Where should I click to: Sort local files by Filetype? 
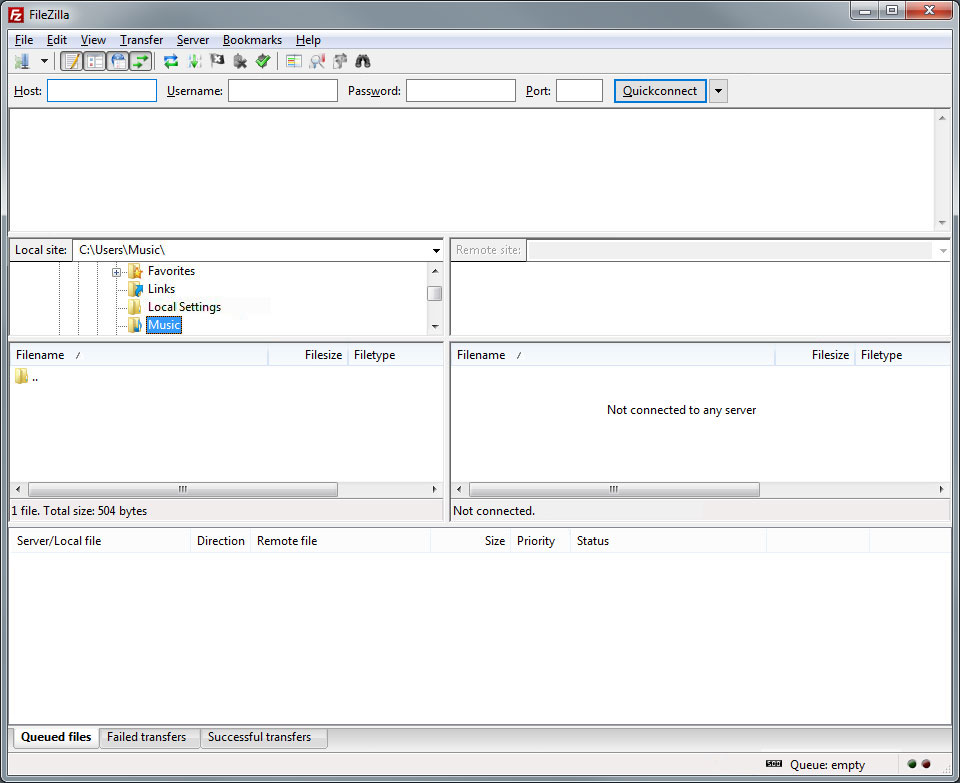(395, 355)
